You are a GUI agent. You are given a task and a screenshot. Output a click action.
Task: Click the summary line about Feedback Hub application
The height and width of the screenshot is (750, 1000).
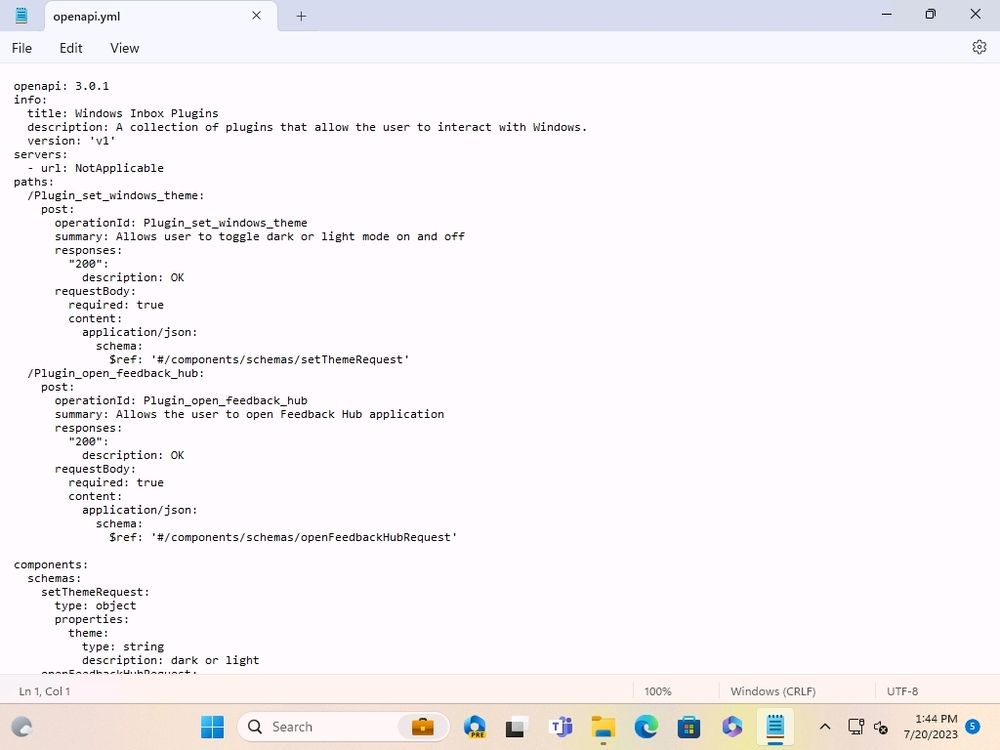click(x=249, y=415)
